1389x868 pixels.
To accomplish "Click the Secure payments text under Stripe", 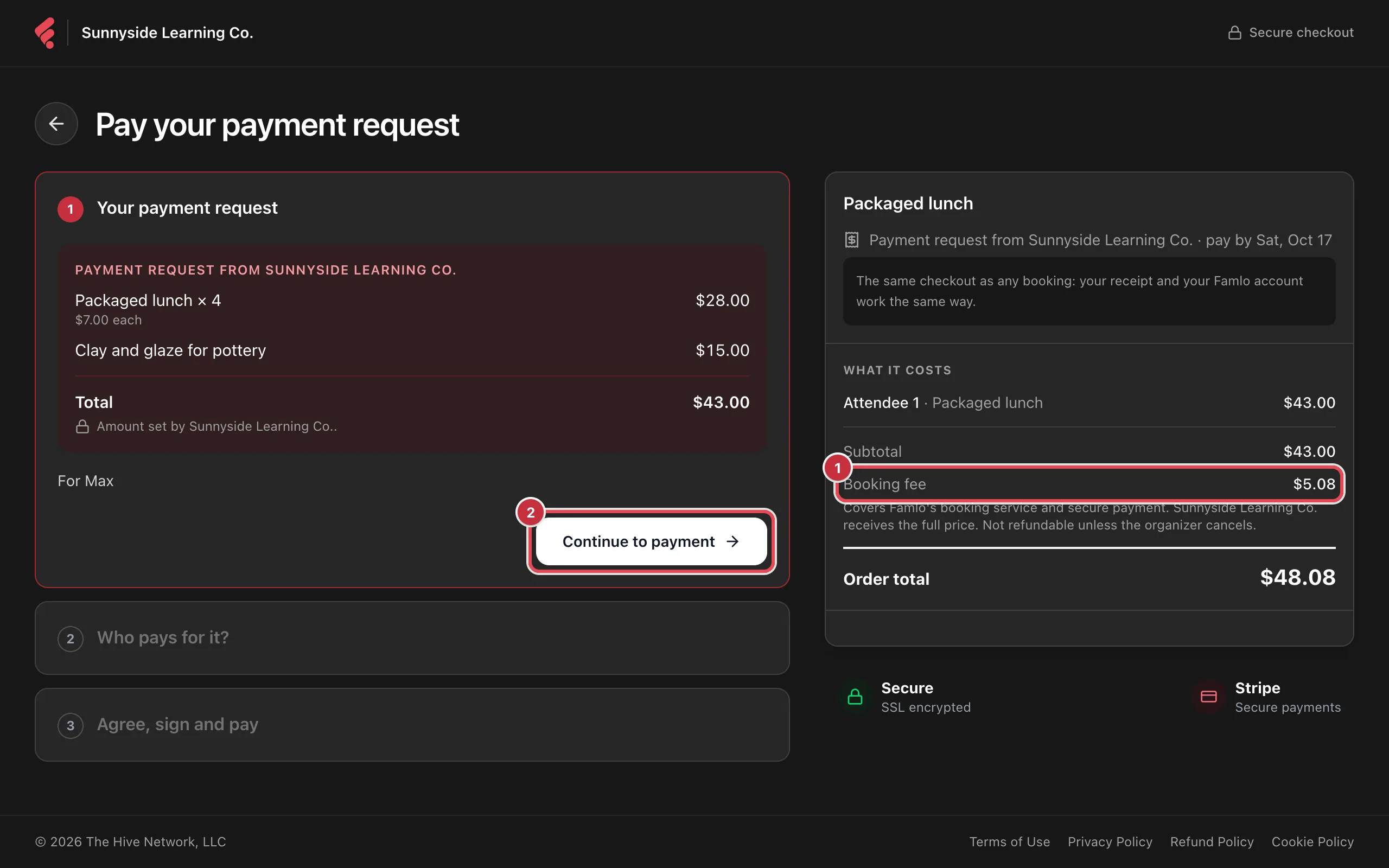I will (1288, 707).
